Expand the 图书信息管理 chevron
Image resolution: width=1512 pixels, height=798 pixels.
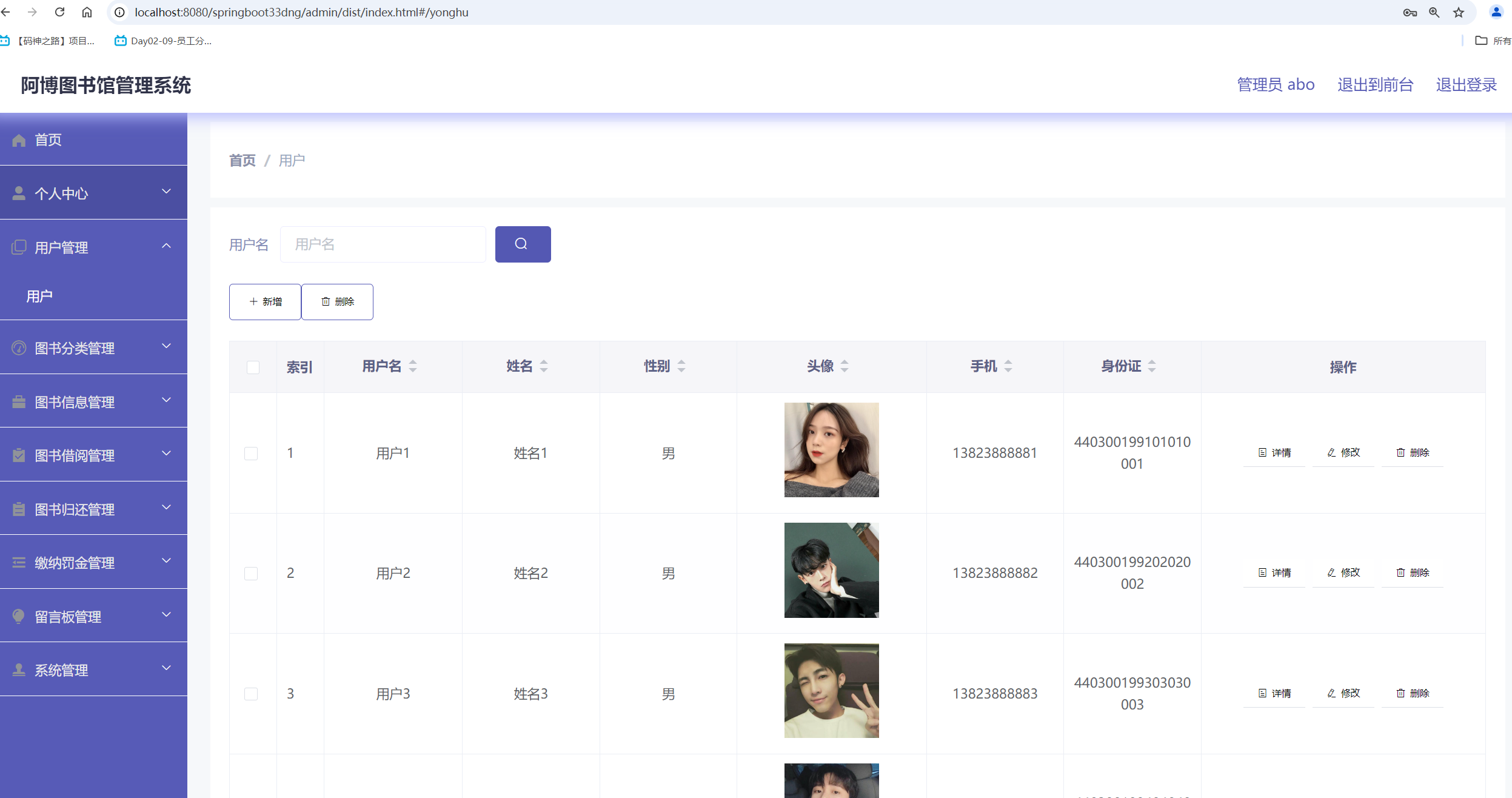[167, 400]
